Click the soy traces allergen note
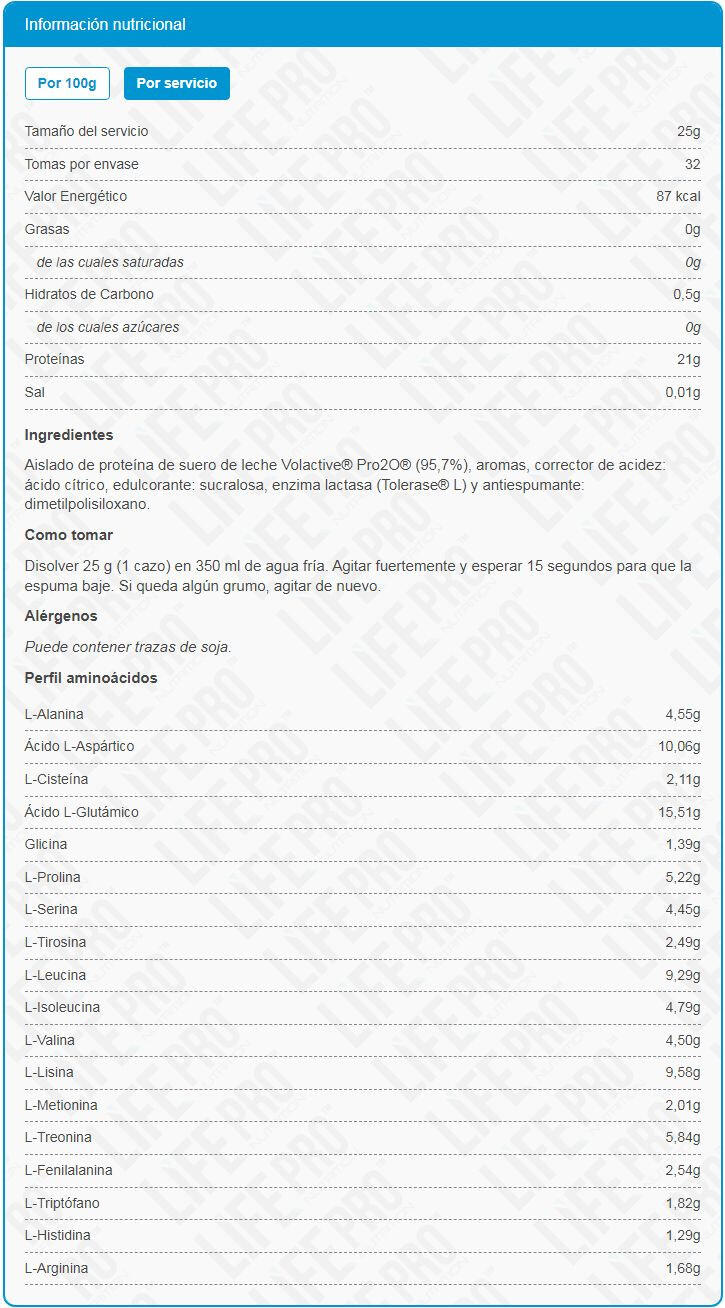 point(128,647)
